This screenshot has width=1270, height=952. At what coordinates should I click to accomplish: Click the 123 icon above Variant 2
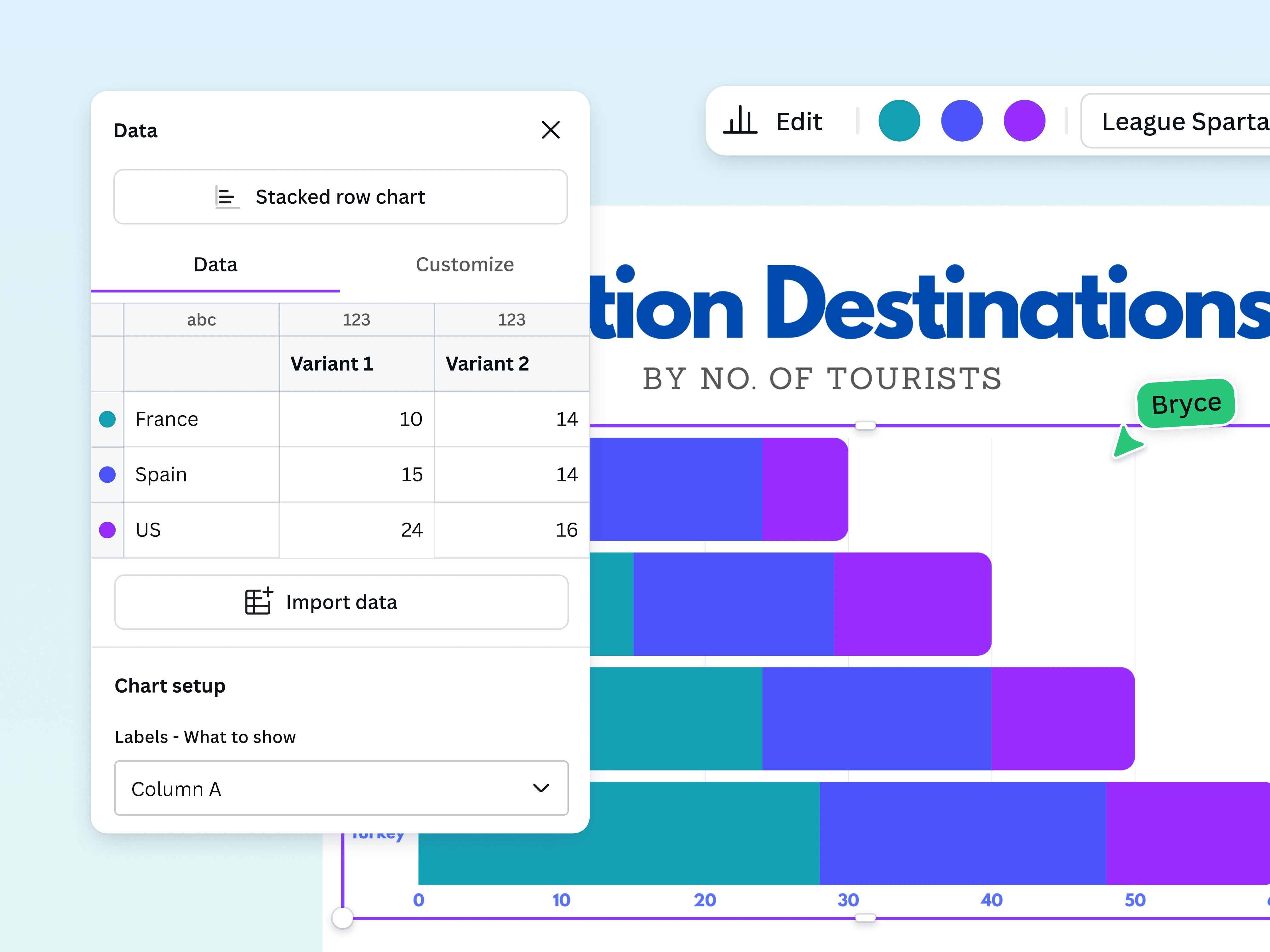(x=511, y=320)
